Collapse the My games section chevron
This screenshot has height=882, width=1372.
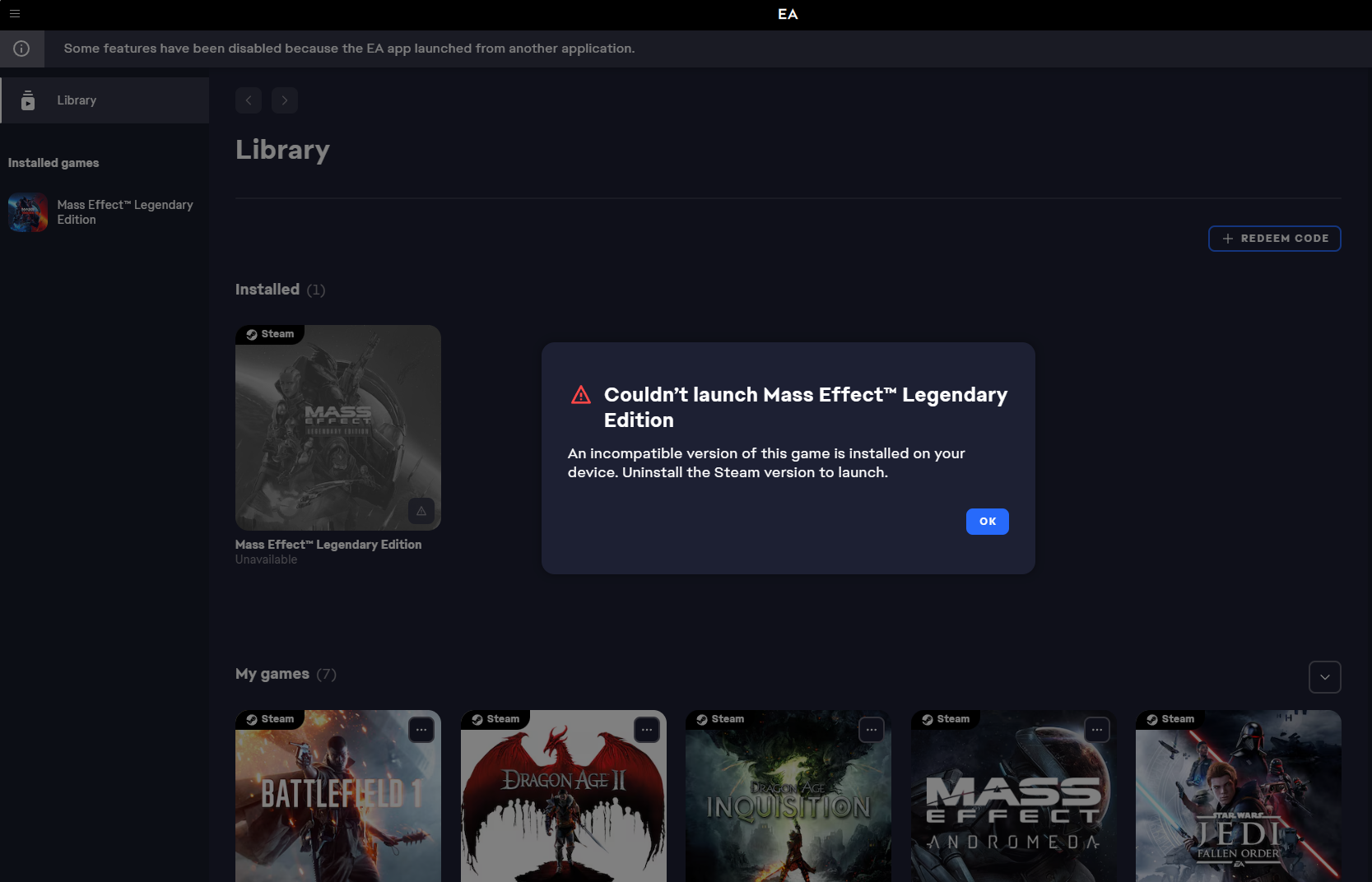click(x=1324, y=677)
